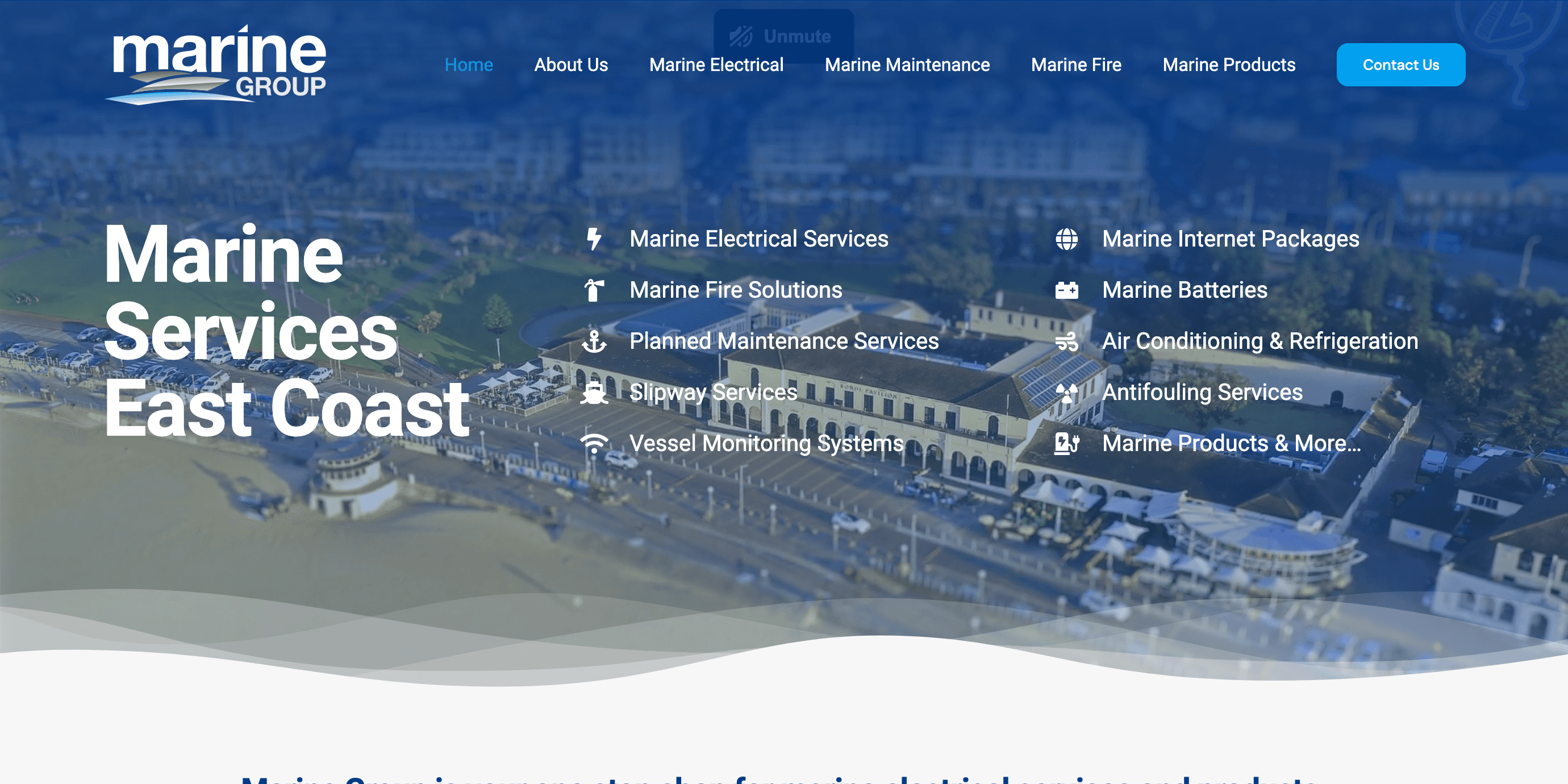The image size is (1568, 784).
Task: Click the wind air conditioning icon
Action: (1066, 341)
